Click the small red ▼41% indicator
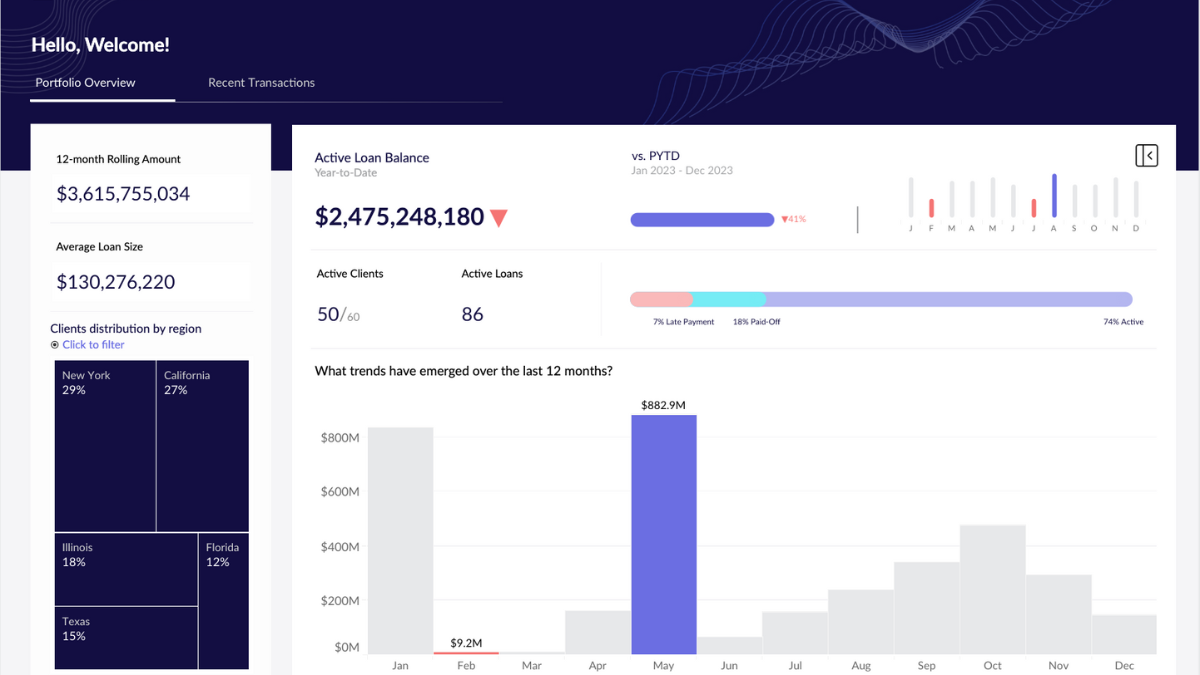The width and height of the screenshot is (1200, 675). 793,218
